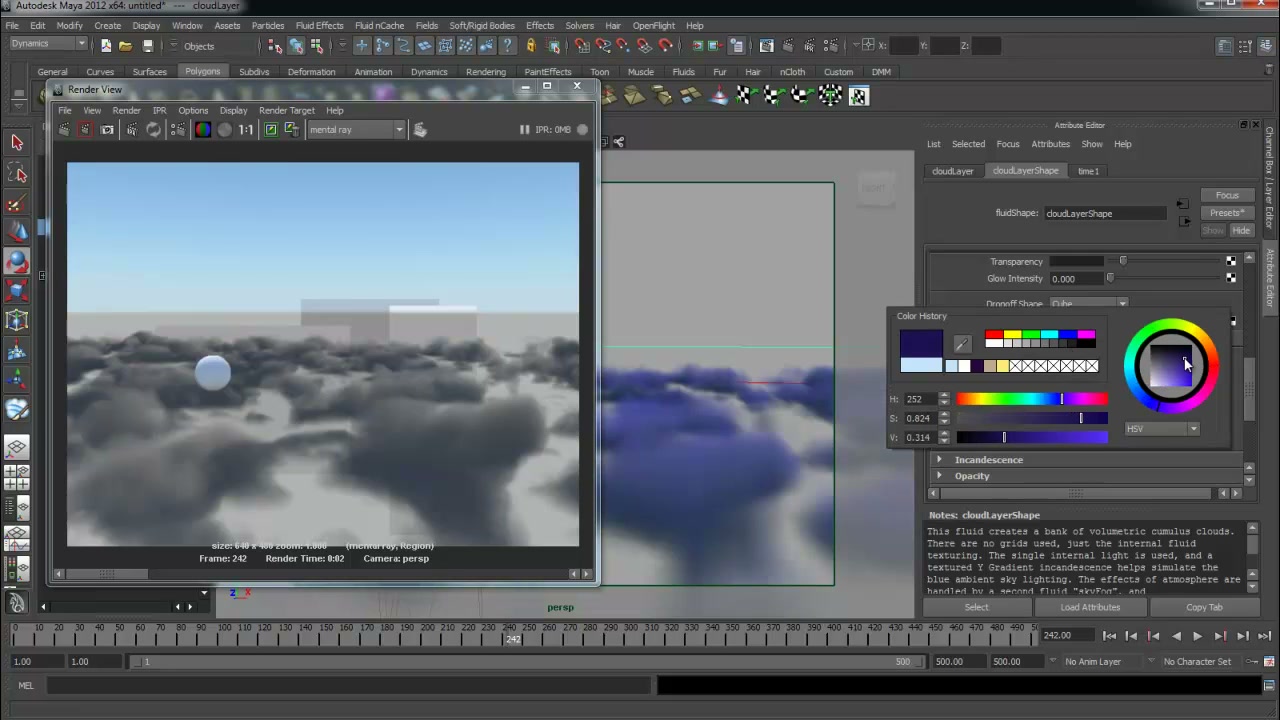Switch to the Rendering shelf tab
The width and height of the screenshot is (1280, 720).
point(486,72)
